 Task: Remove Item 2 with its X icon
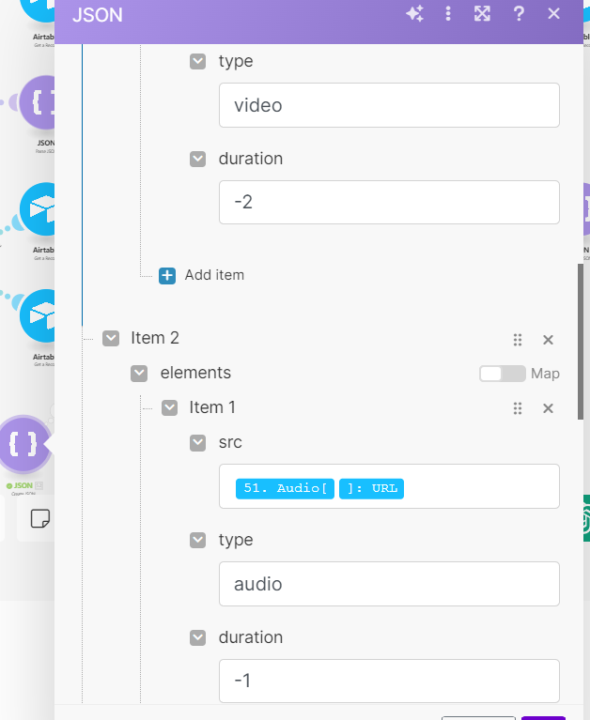click(x=548, y=340)
